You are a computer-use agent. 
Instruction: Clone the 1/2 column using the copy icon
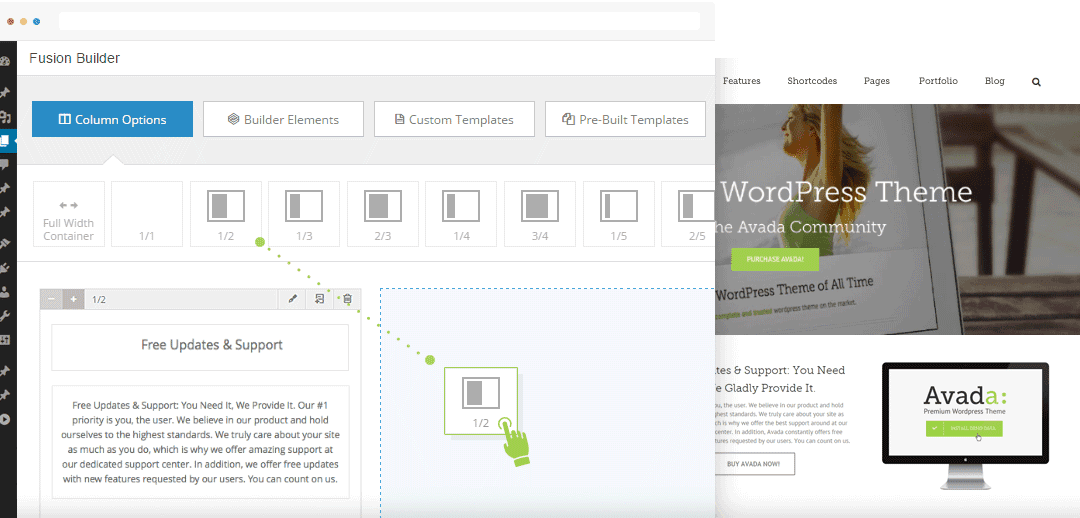320,299
